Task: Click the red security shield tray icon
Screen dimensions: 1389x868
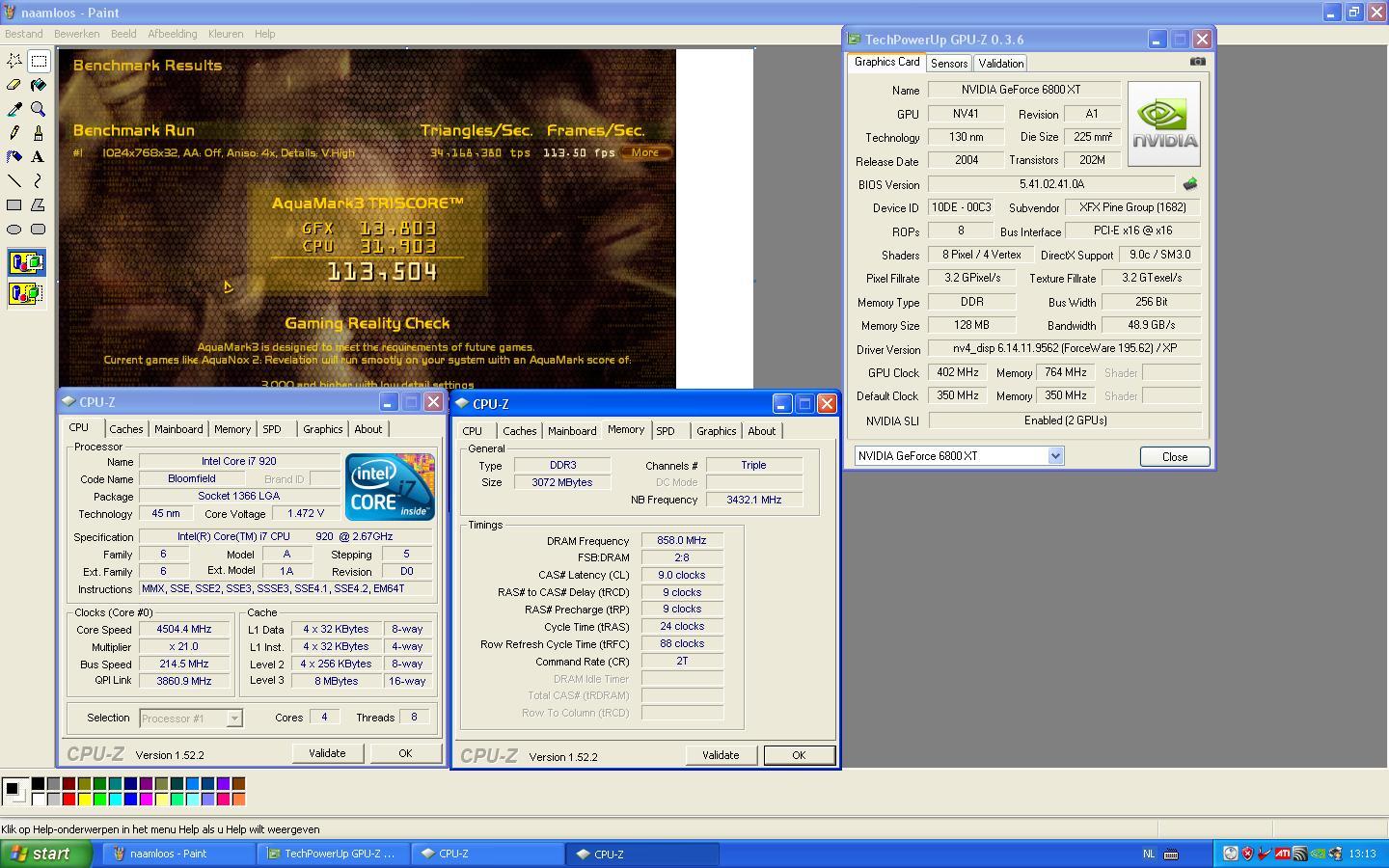Action: click(1247, 854)
